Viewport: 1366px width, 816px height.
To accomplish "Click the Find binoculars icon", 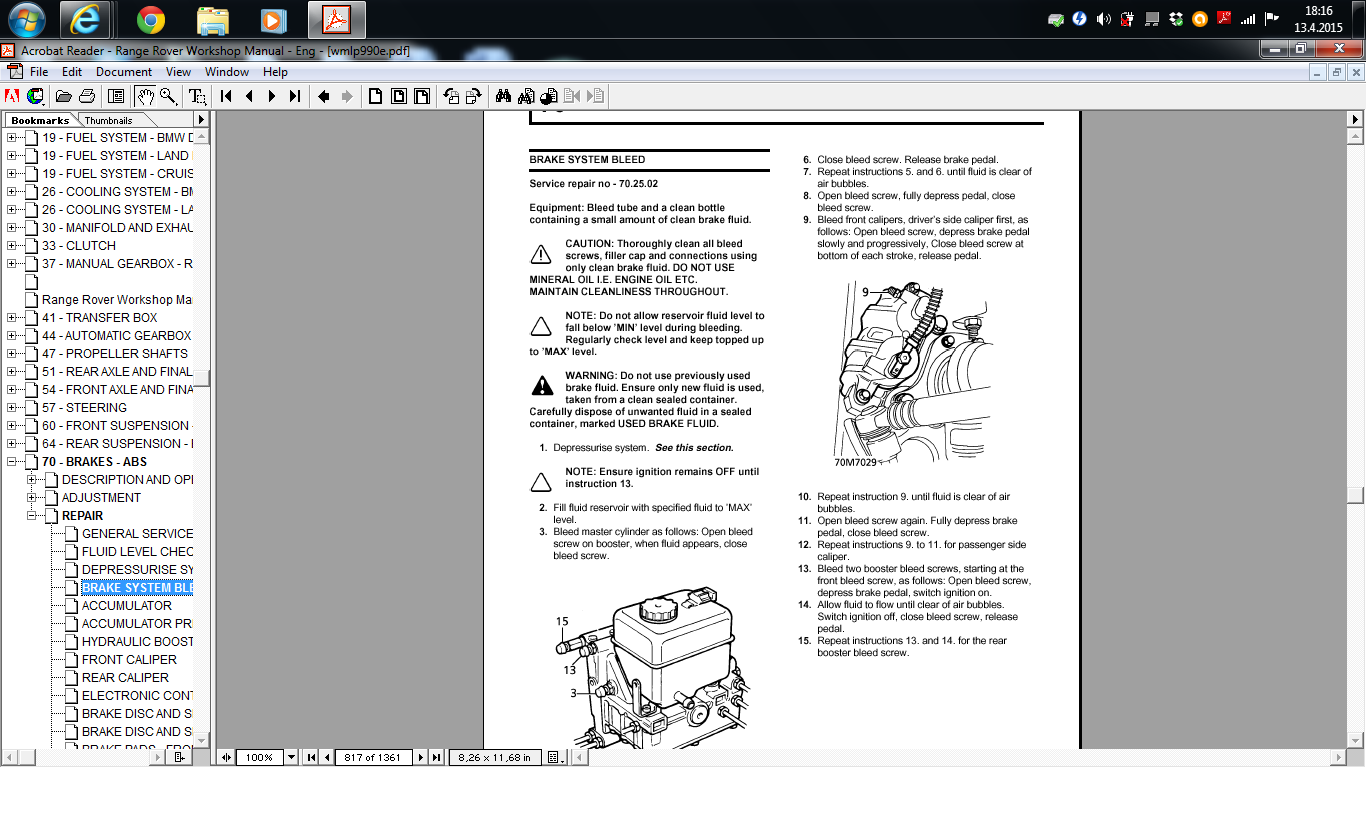I will click(503, 96).
